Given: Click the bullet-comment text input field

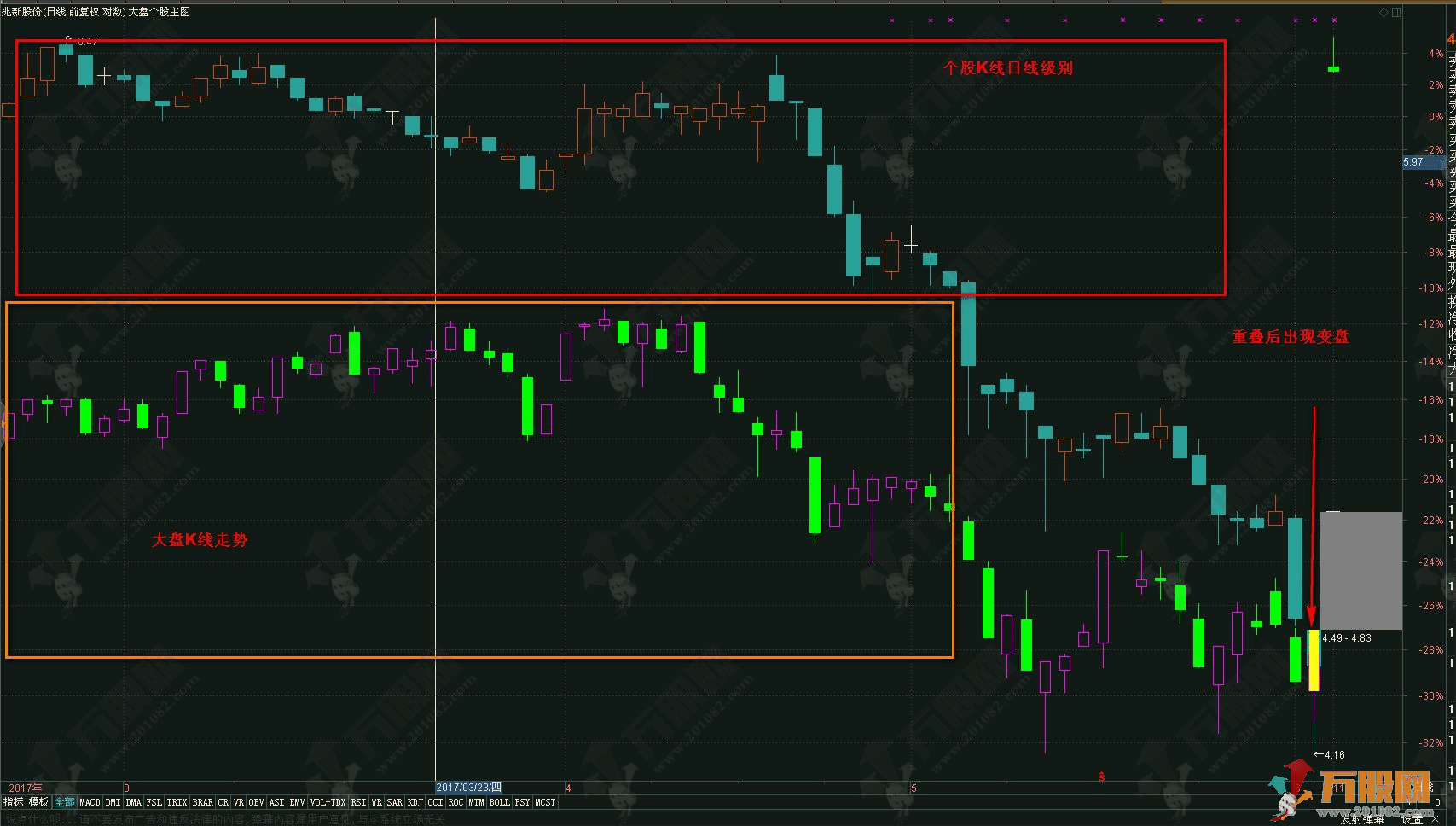Looking at the screenshot, I should coord(665,819).
